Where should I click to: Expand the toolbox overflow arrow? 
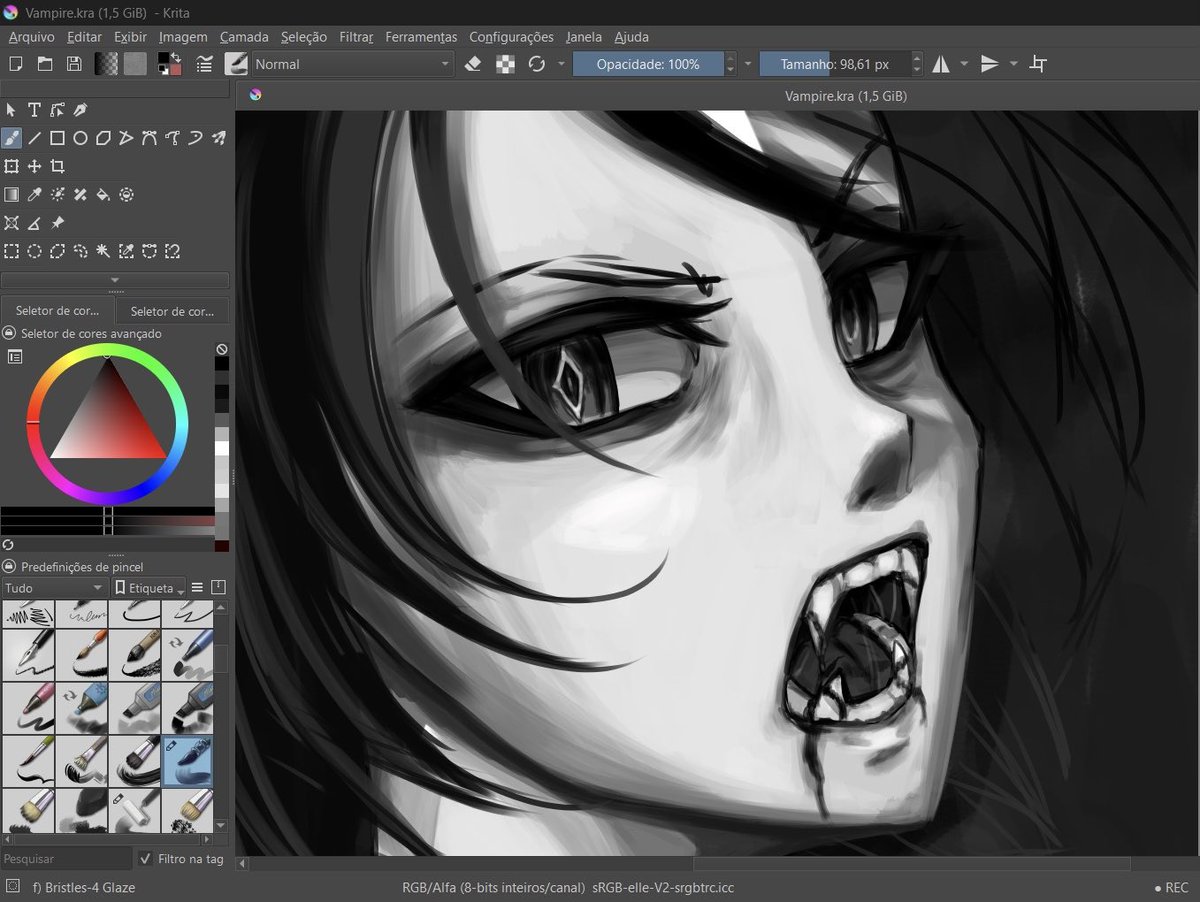(115, 280)
